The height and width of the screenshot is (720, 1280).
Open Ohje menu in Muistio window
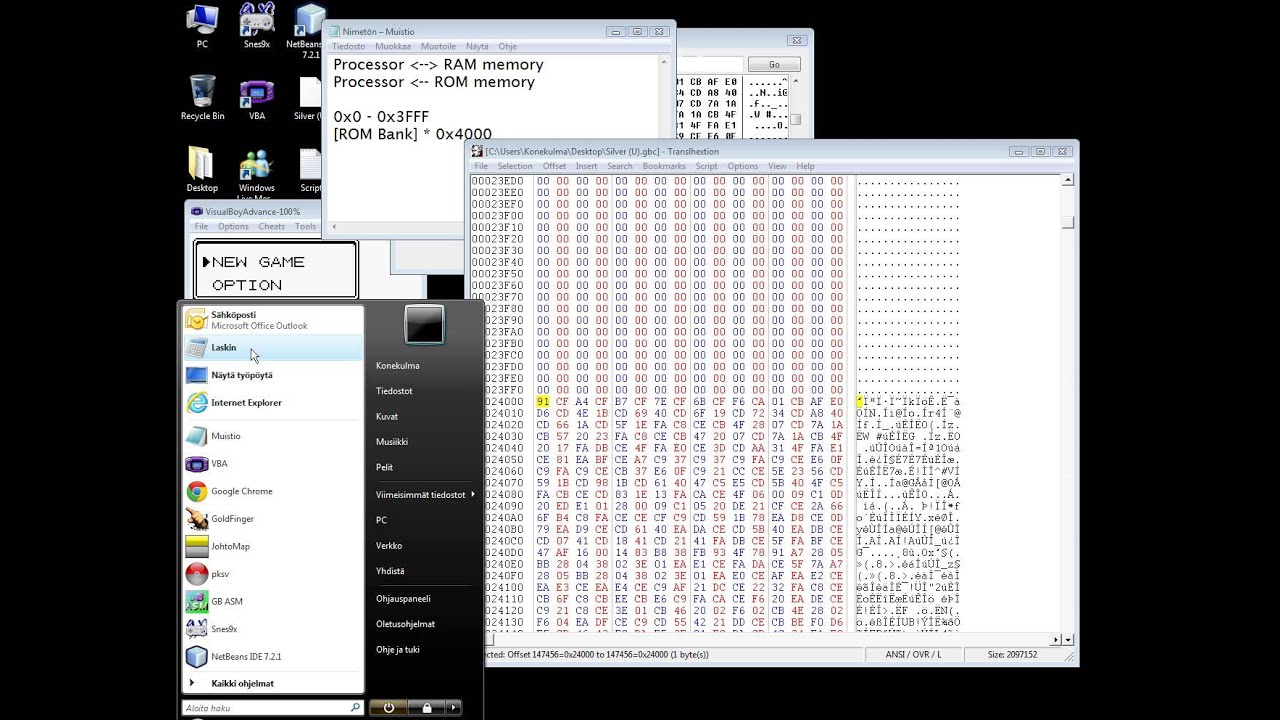(508, 46)
